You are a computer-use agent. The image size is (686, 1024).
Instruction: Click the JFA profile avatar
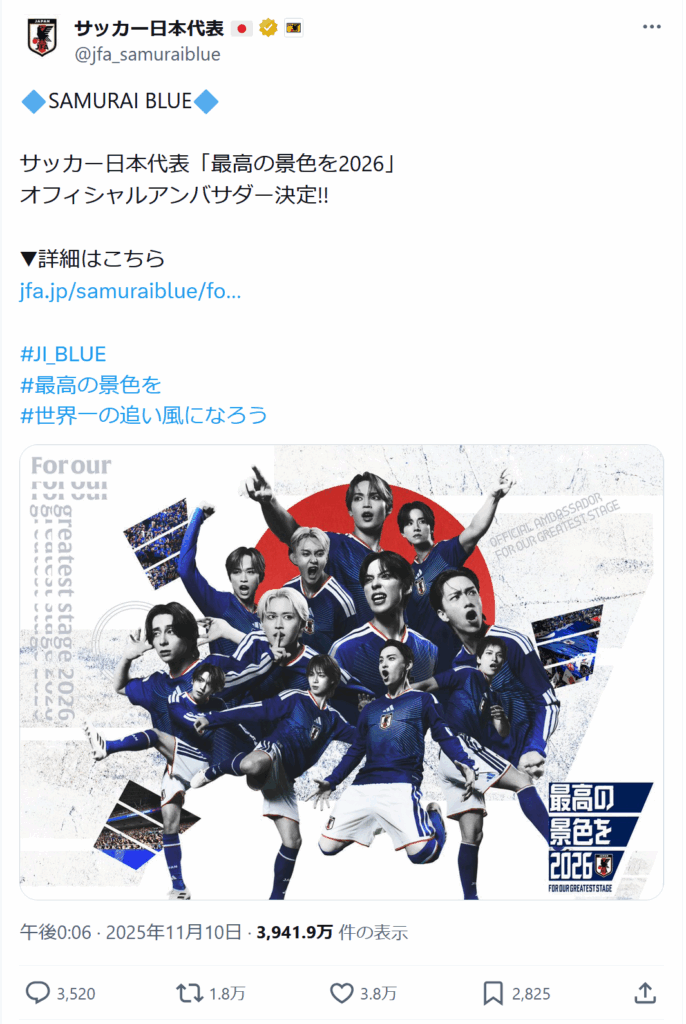coord(42,37)
